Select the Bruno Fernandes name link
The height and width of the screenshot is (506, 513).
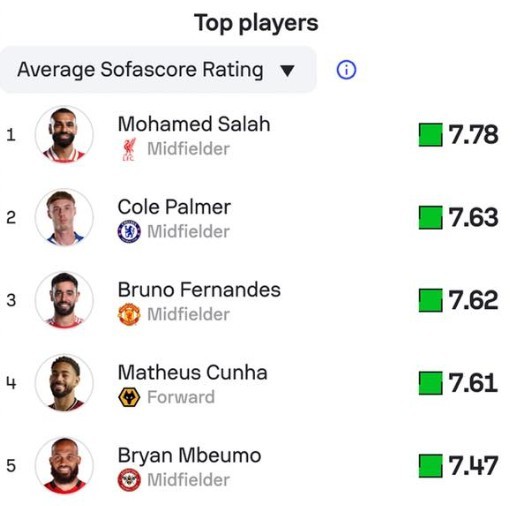(x=199, y=290)
